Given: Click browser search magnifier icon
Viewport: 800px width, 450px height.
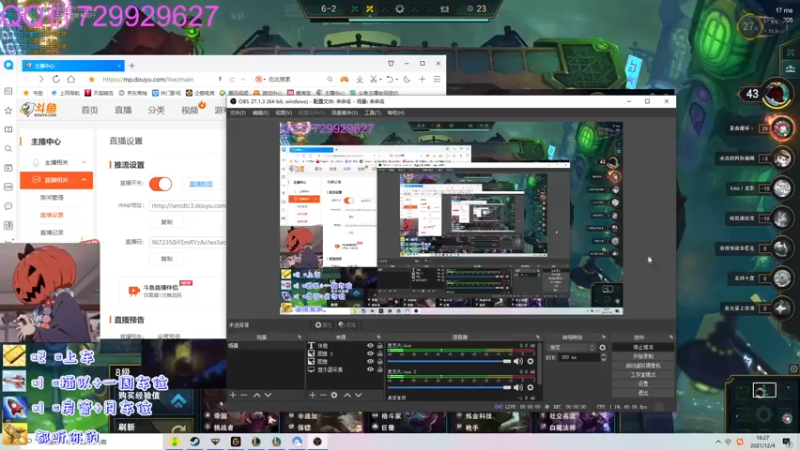Looking at the screenshot, I should (x=330, y=79).
